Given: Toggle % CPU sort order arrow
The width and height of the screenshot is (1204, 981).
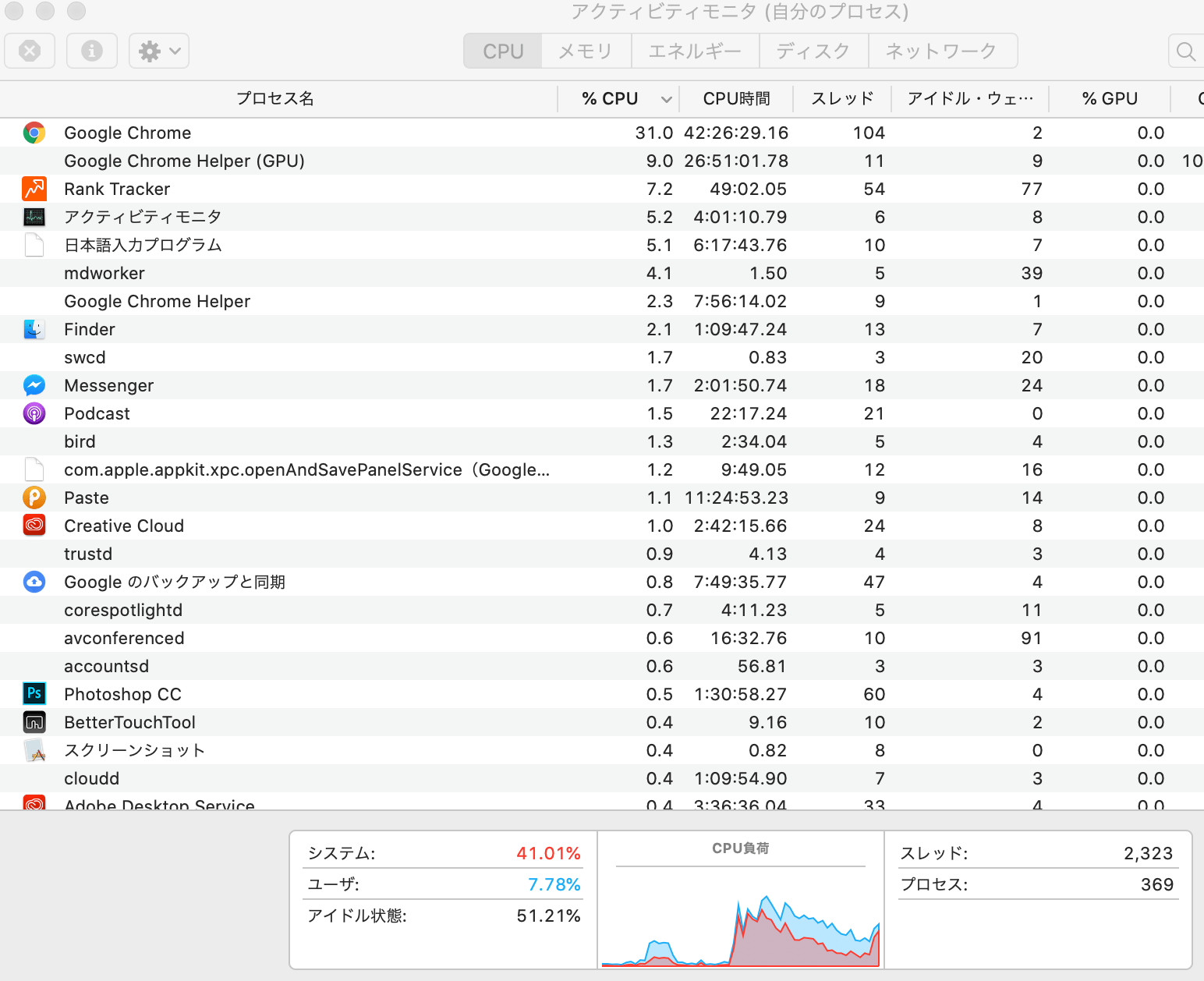Looking at the screenshot, I should tap(667, 99).
